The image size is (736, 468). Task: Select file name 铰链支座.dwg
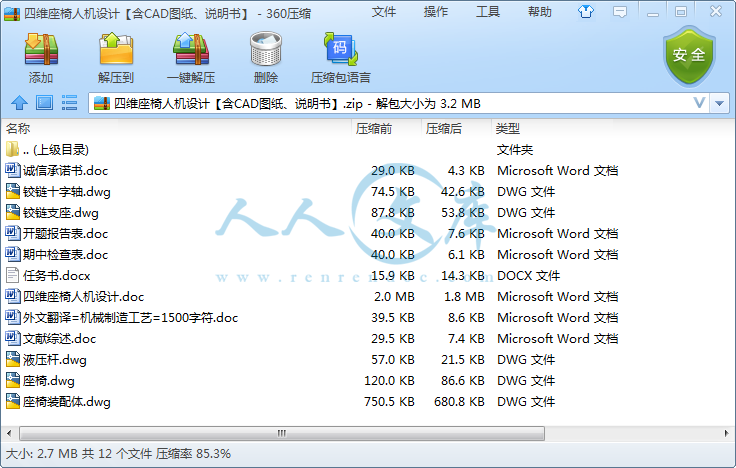point(61,213)
